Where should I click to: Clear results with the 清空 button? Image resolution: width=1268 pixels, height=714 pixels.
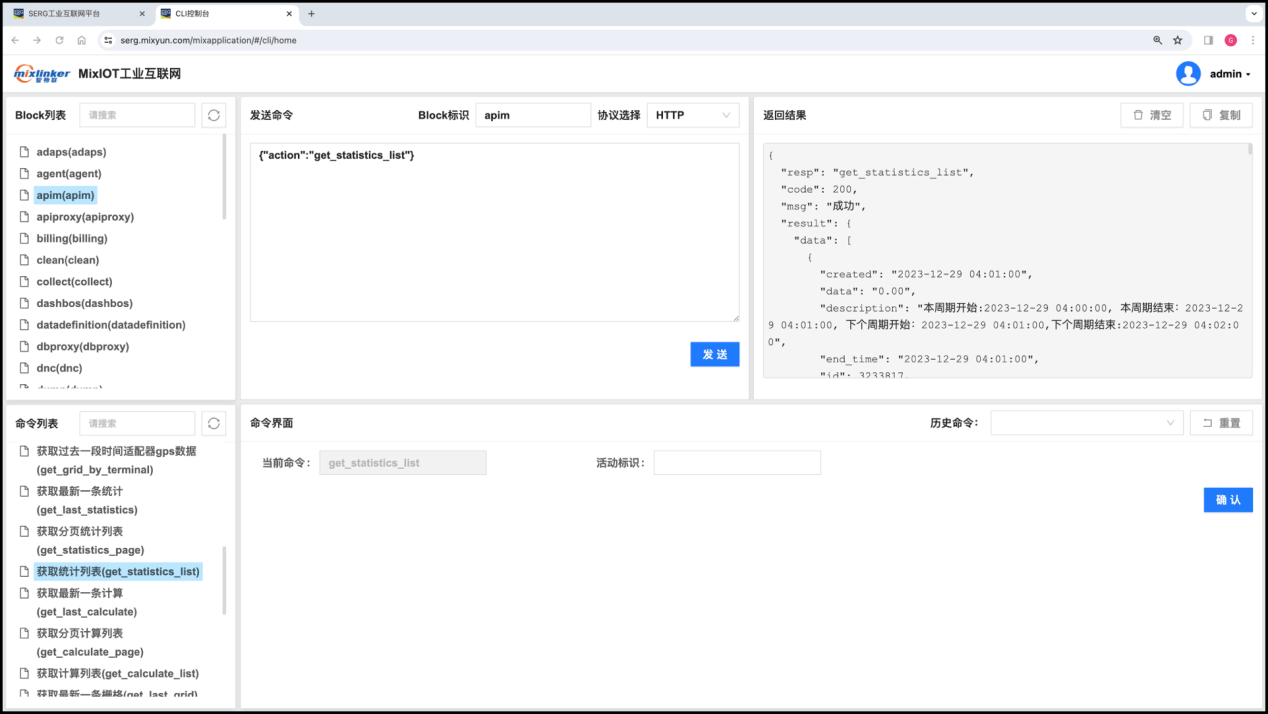click(1151, 115)
